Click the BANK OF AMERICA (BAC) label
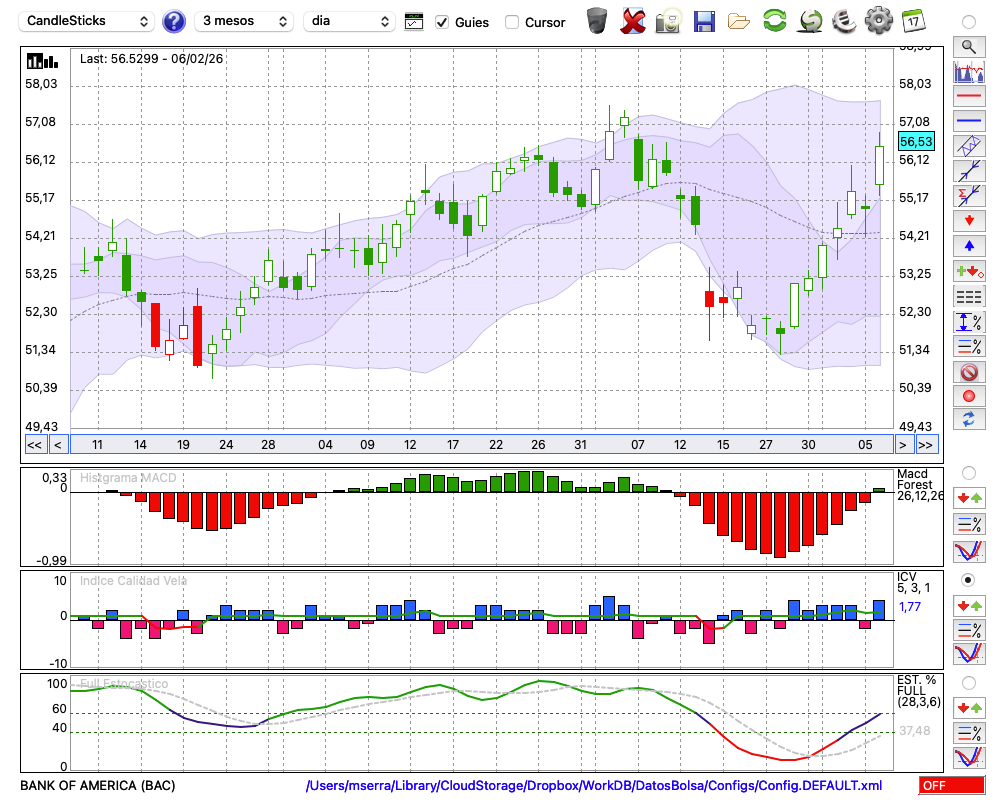 (98, 785)
